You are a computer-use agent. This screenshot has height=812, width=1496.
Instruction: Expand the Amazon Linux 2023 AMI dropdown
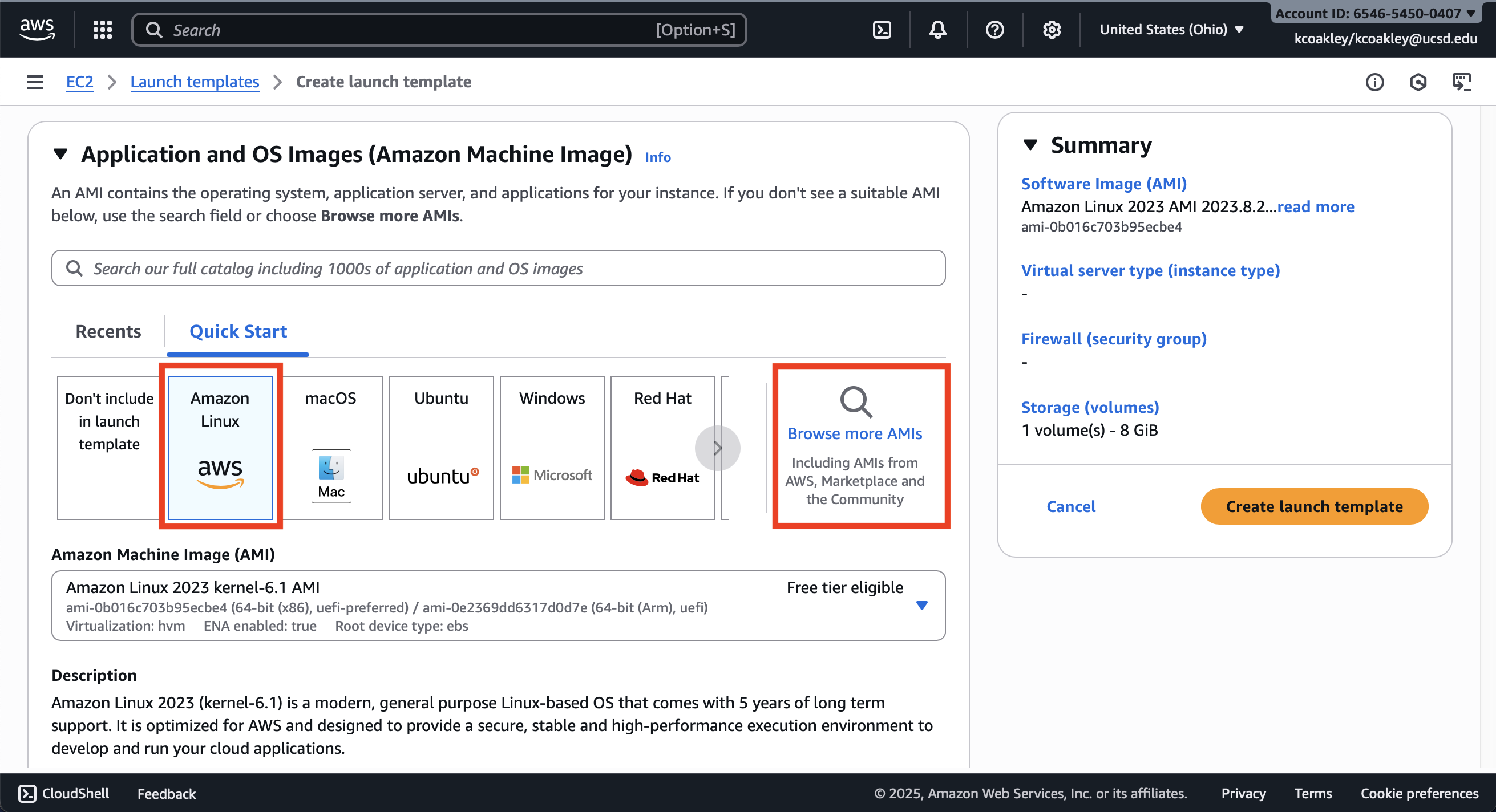921,606
